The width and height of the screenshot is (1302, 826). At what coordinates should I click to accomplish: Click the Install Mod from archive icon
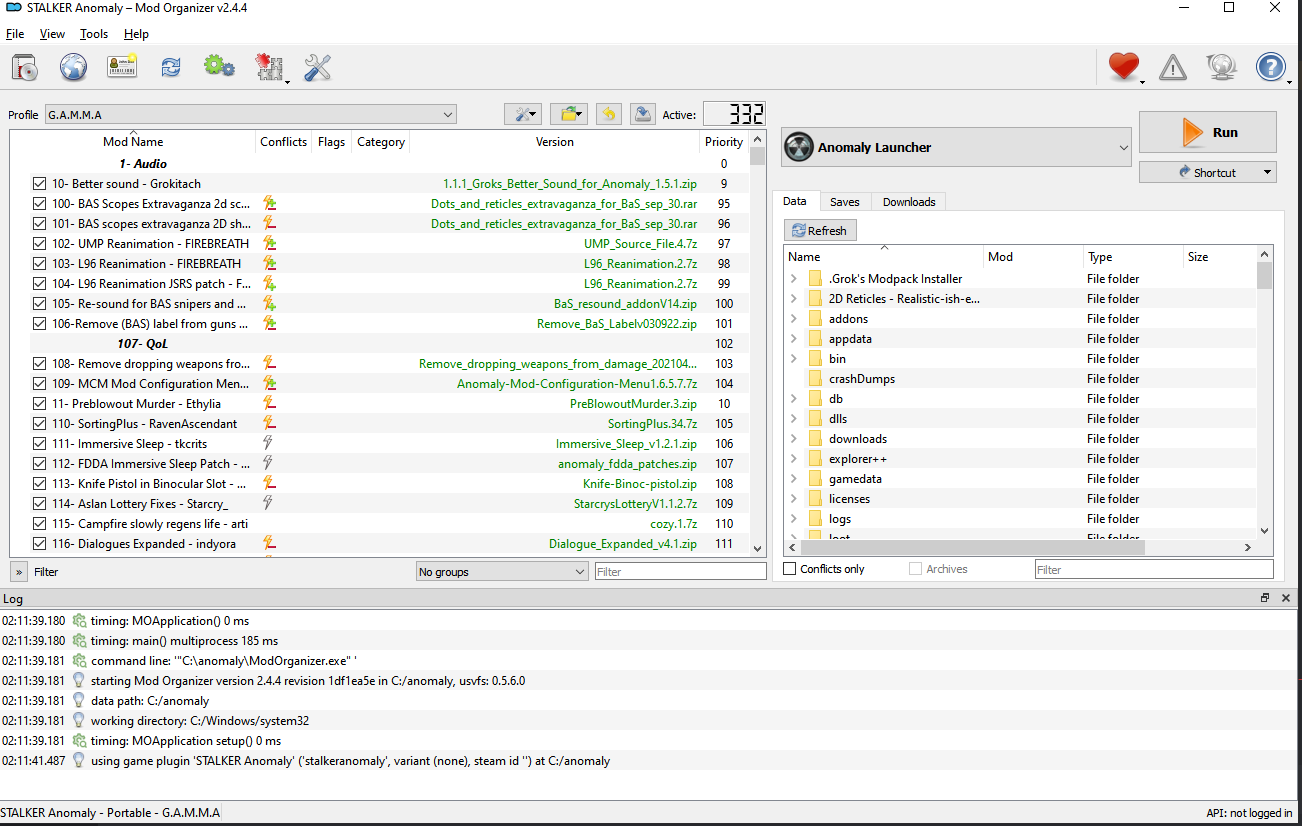(25, 68)
